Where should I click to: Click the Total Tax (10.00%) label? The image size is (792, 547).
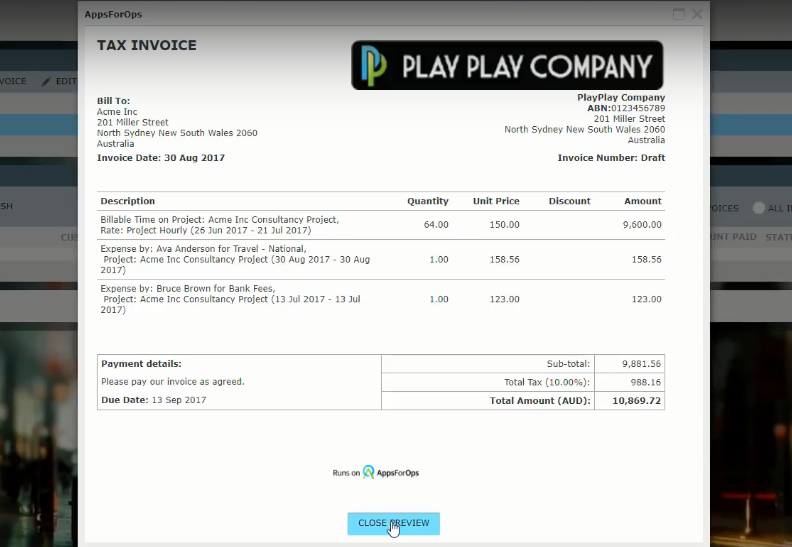(547, 382)
